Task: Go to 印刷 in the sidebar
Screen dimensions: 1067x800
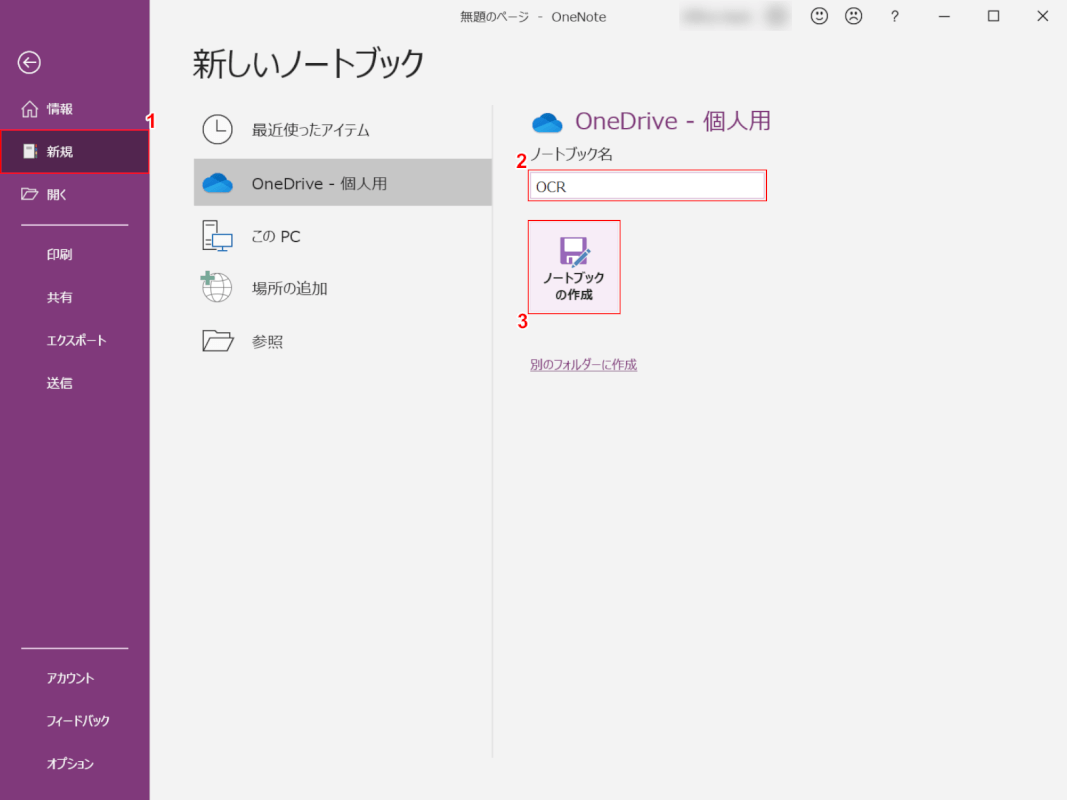Action: [x=60, y=254]
